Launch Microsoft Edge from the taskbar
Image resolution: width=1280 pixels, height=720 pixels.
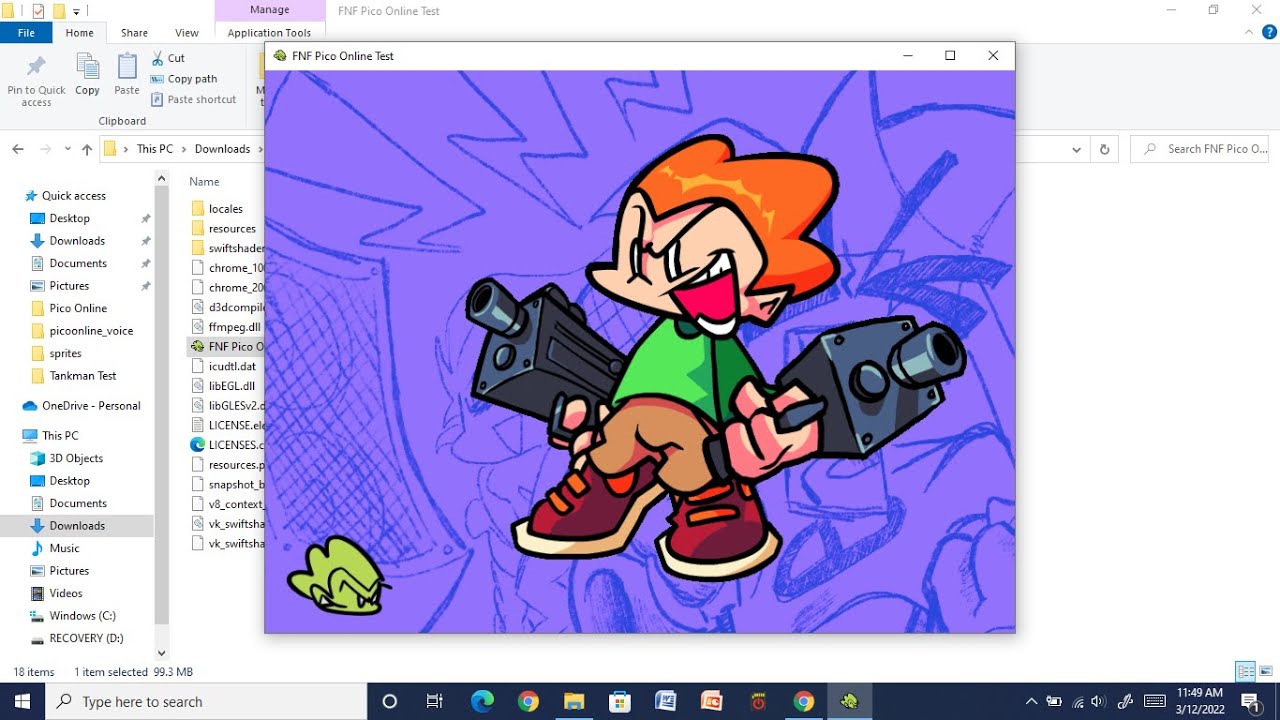tap(482, 701)
